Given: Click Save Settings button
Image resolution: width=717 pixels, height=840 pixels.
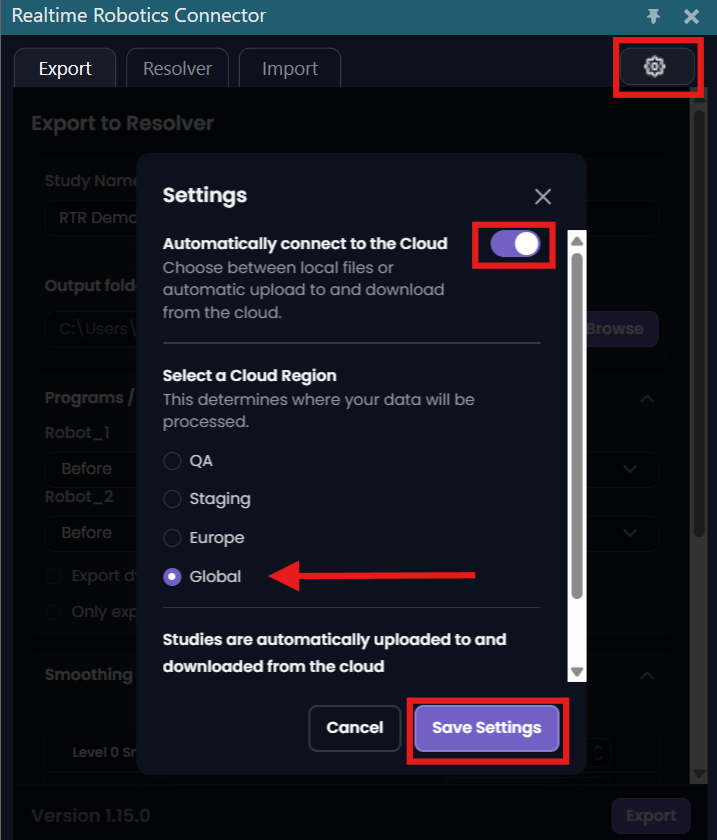Looking at the screenshot, I should point(487,728).
